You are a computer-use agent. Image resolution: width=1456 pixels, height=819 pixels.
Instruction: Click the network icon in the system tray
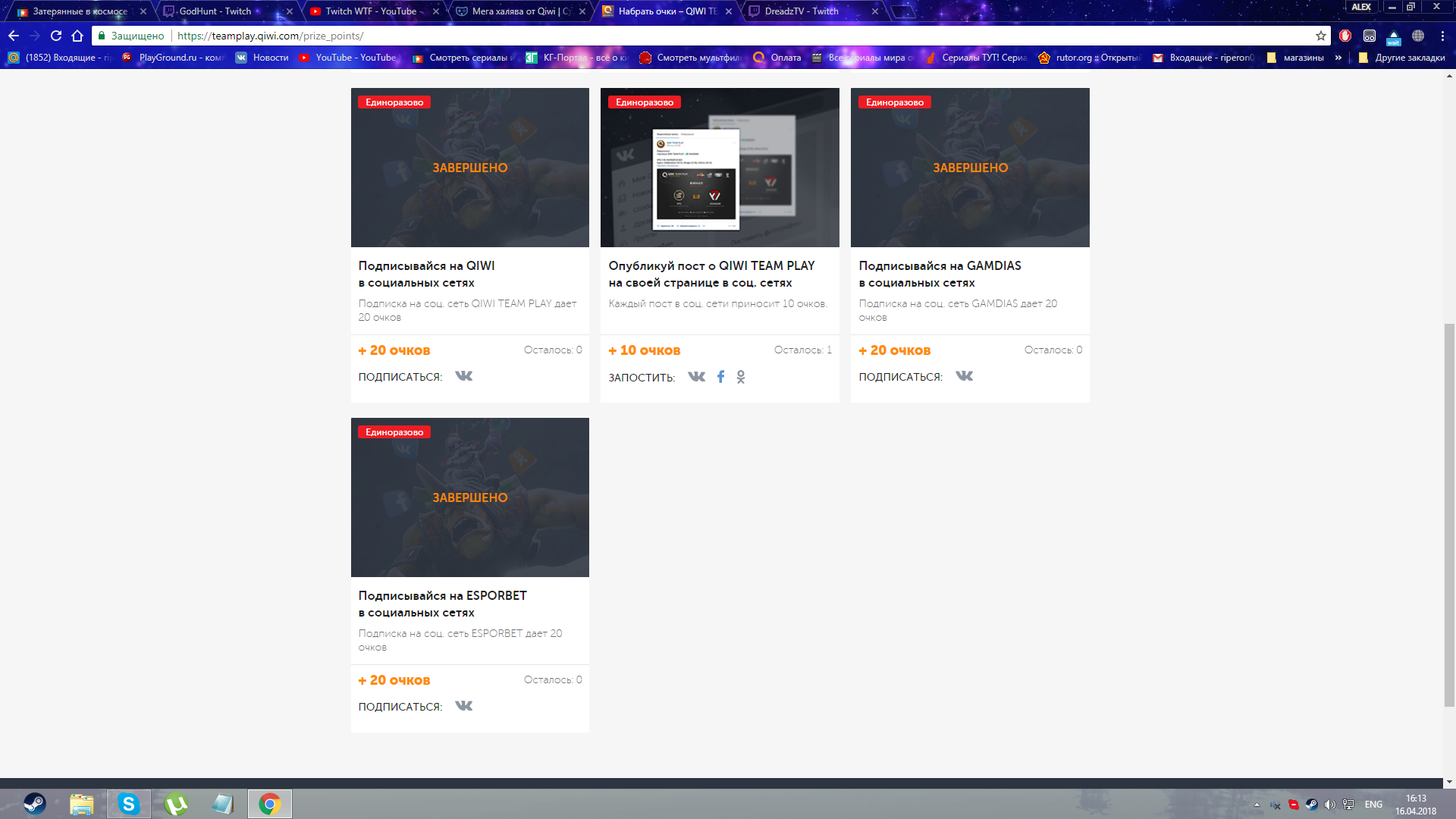point(1348,805)
